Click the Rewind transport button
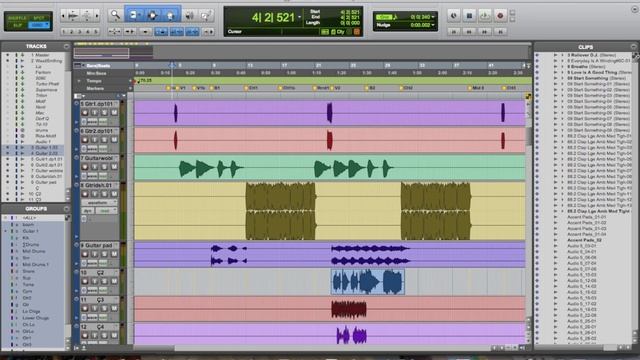640x360 pixels. 469,31
